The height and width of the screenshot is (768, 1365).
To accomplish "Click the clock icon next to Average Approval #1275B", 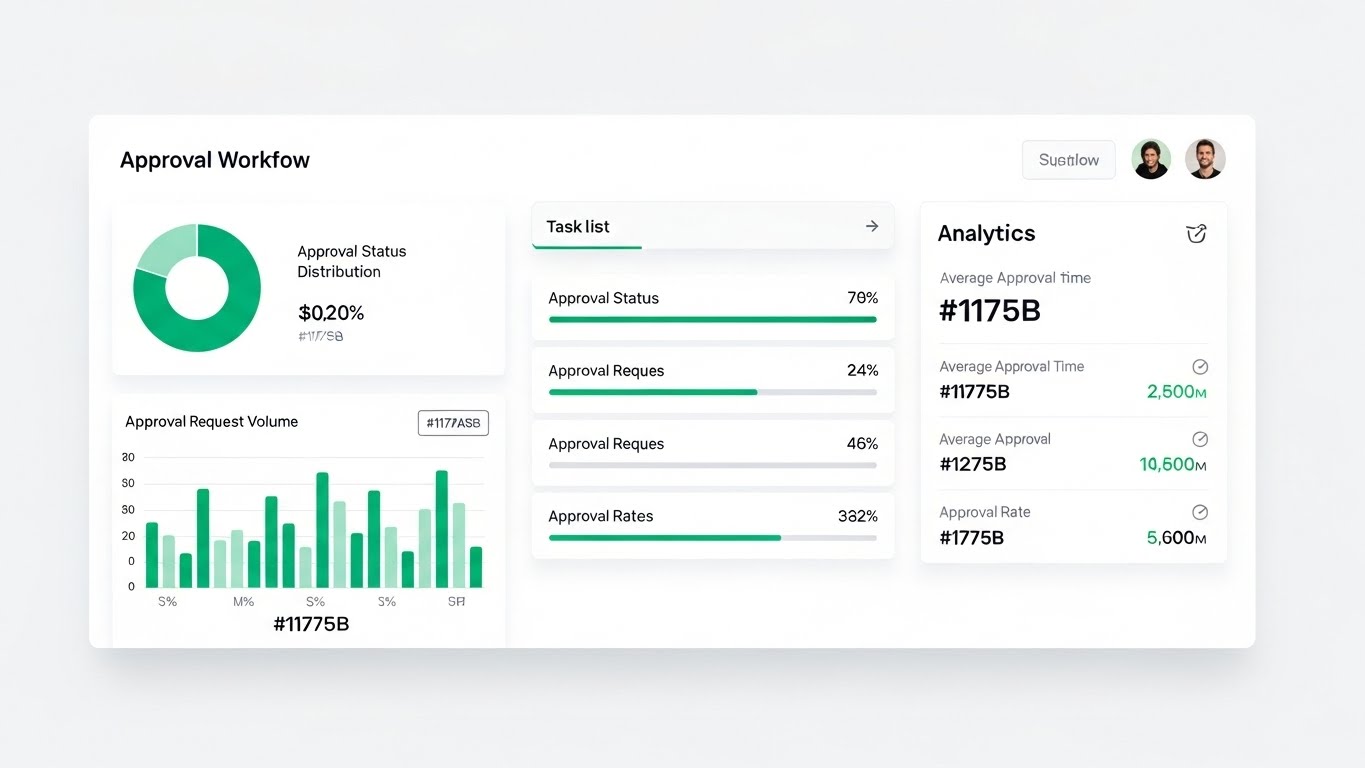I will [x=1200, y=439].
